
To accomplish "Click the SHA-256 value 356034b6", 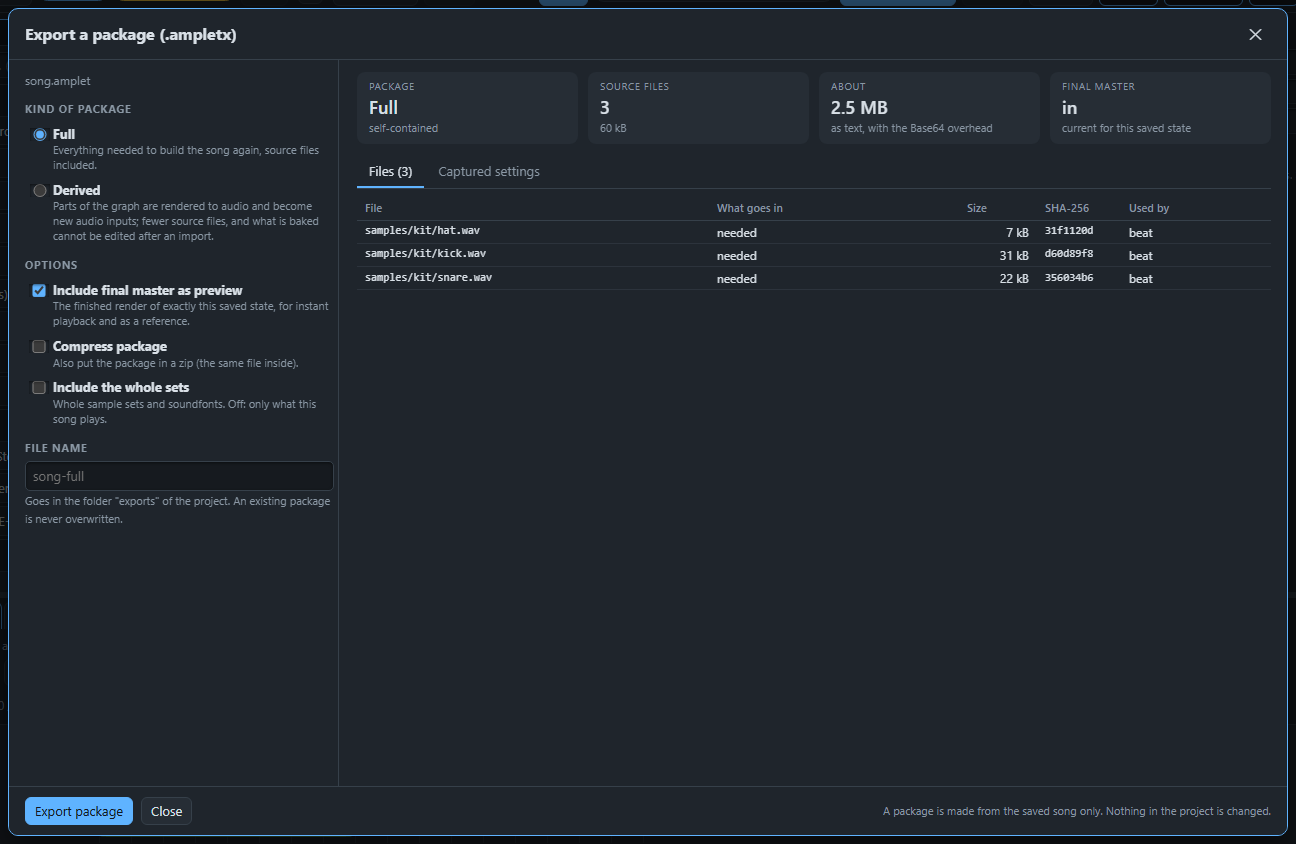I will tap(1069, 277).
